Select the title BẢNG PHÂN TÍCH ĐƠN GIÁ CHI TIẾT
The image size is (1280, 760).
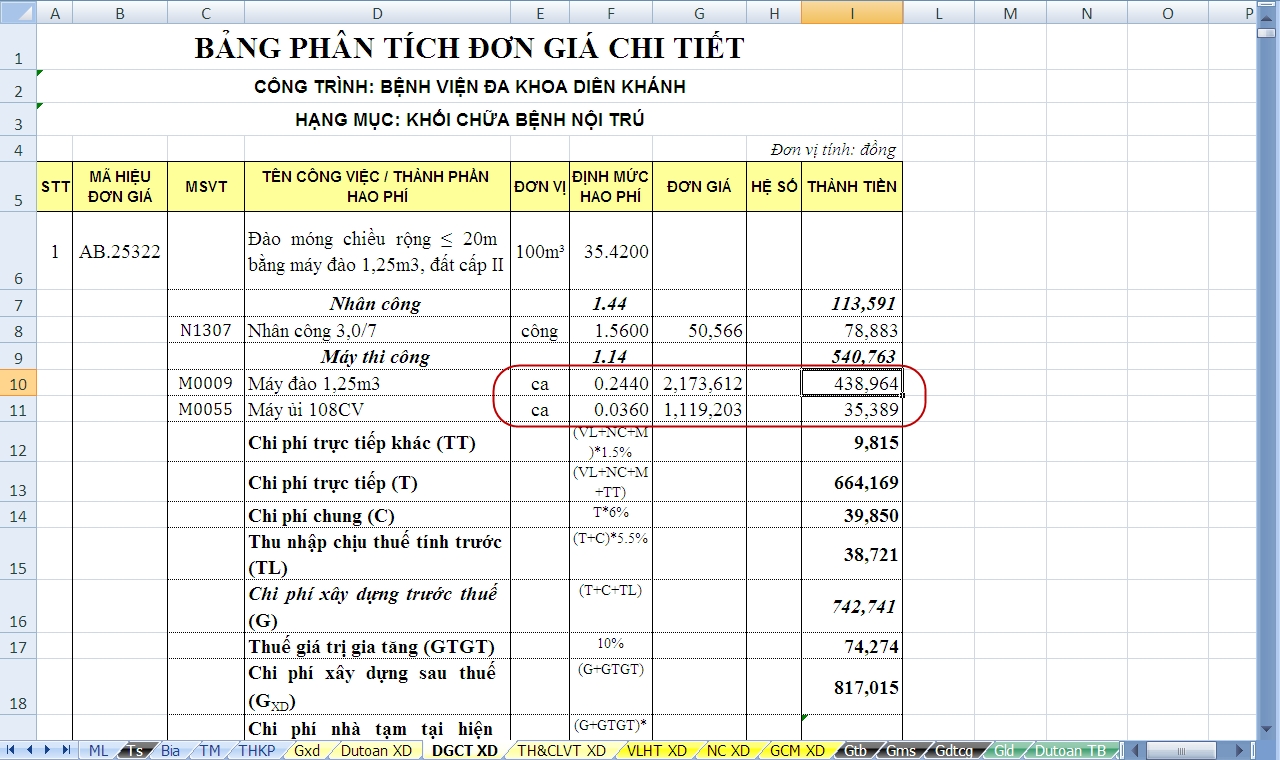(x=469, y=47)
